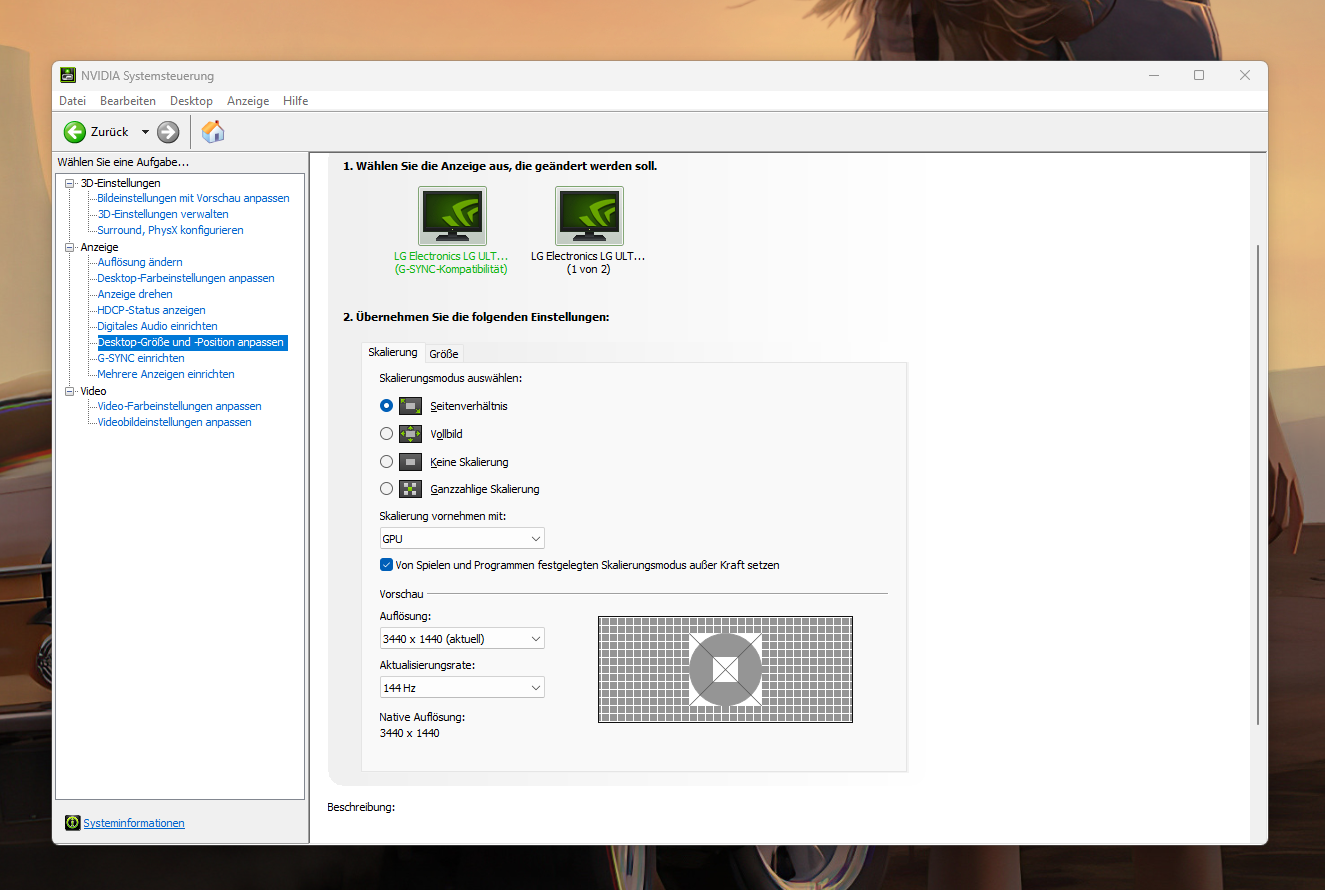Open Surround, PhysX konfigurieren
This screenshot has width=1325, height=890.
[x=170, y=230]
